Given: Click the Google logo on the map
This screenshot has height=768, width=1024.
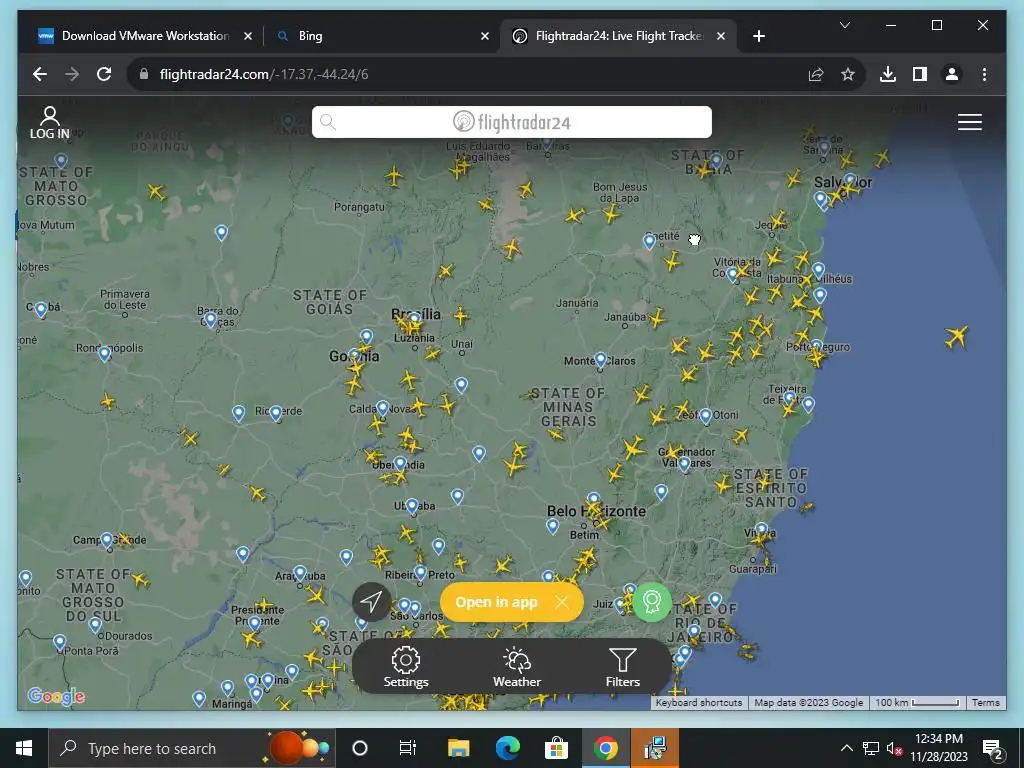Looking at the screenshot, I should click(x=56, y=696).
